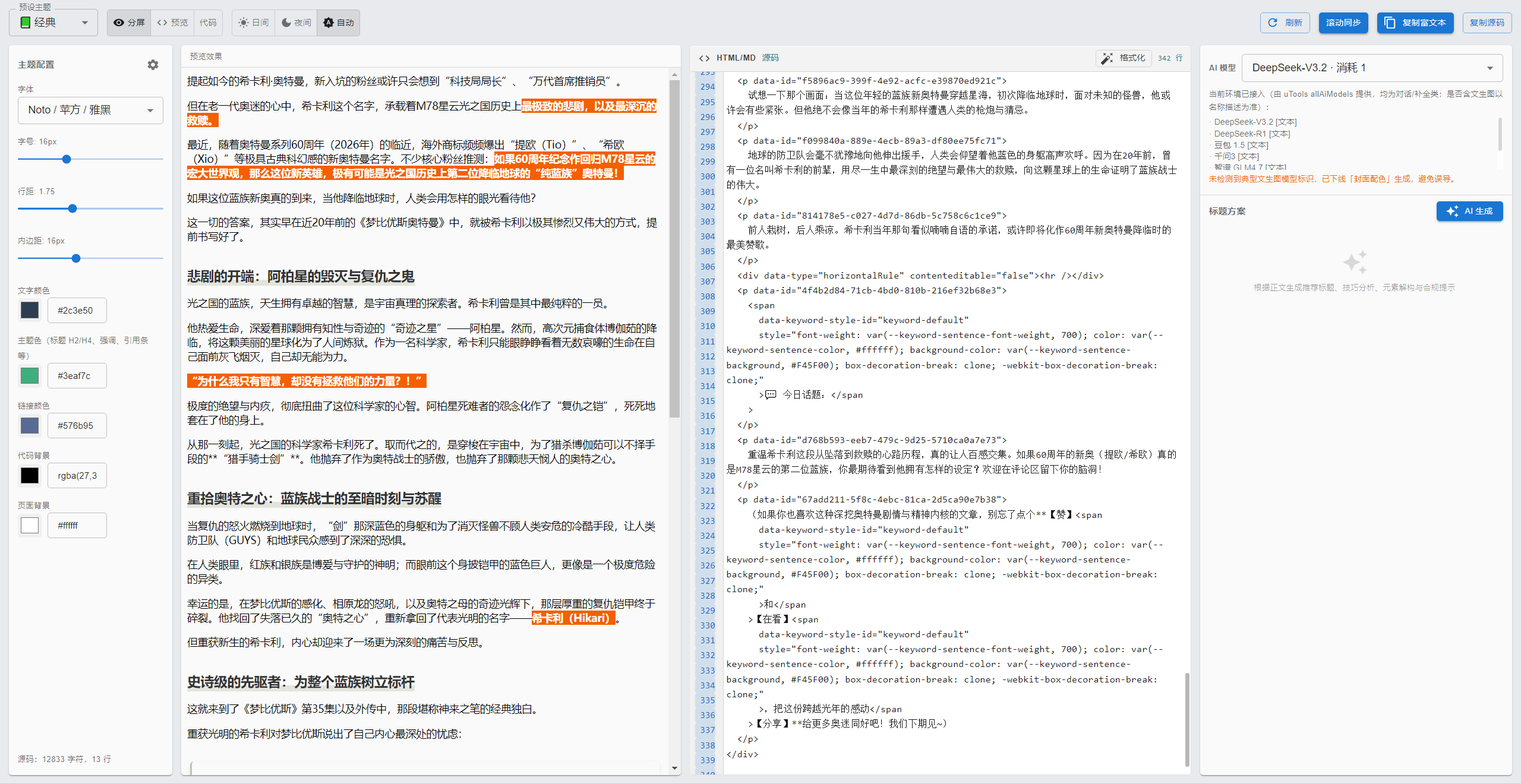Toggle scroll sync button
The height and width of the screenshot is (784, 1521).
pyautogui.click(x=1343, y=23)
